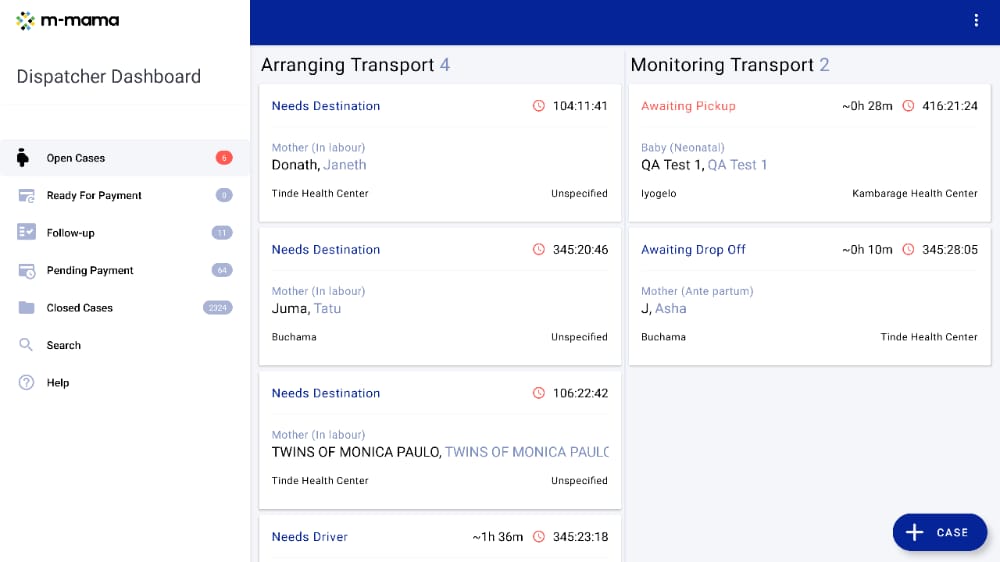Screen dimensions: 1000x562
Task: Open the three-dot overflow menu
Action: click(x=976, y=21)
